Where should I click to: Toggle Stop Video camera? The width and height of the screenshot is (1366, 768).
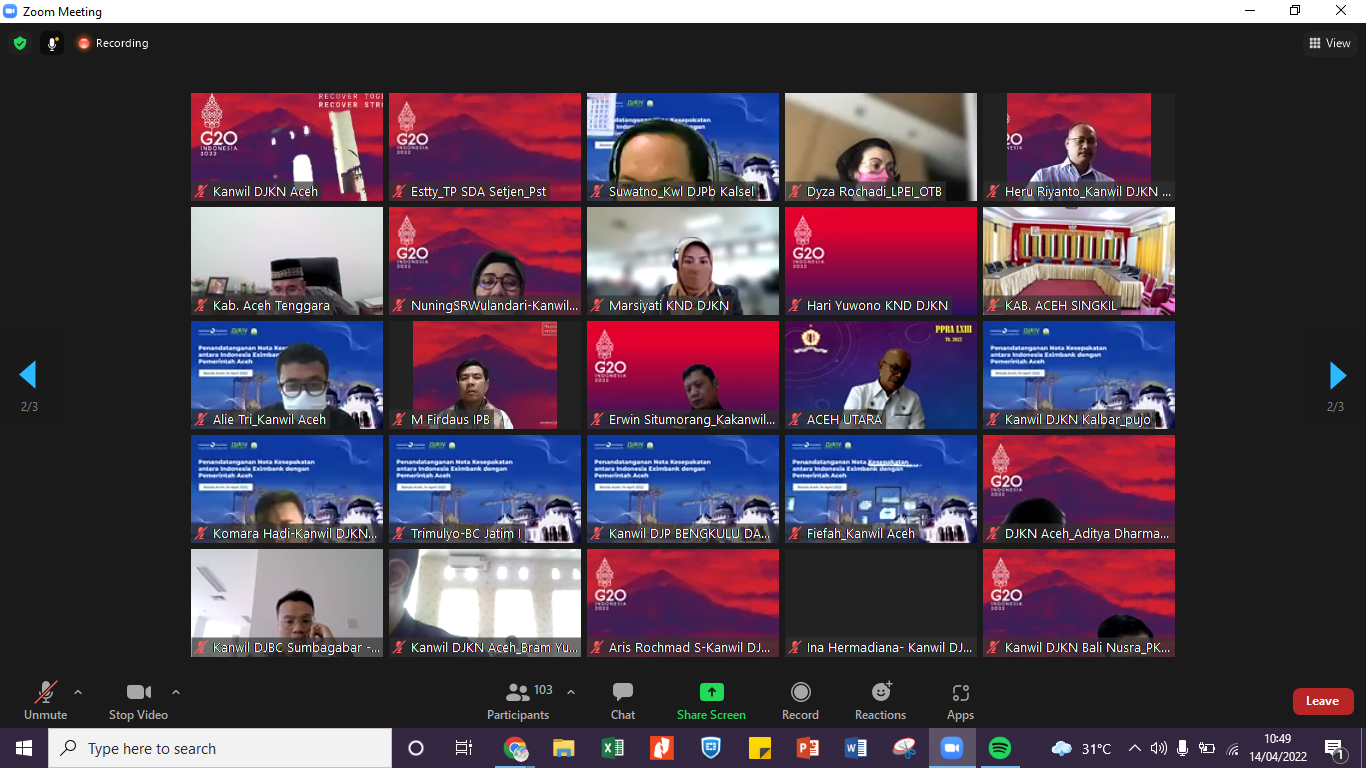tap(138, 700)
